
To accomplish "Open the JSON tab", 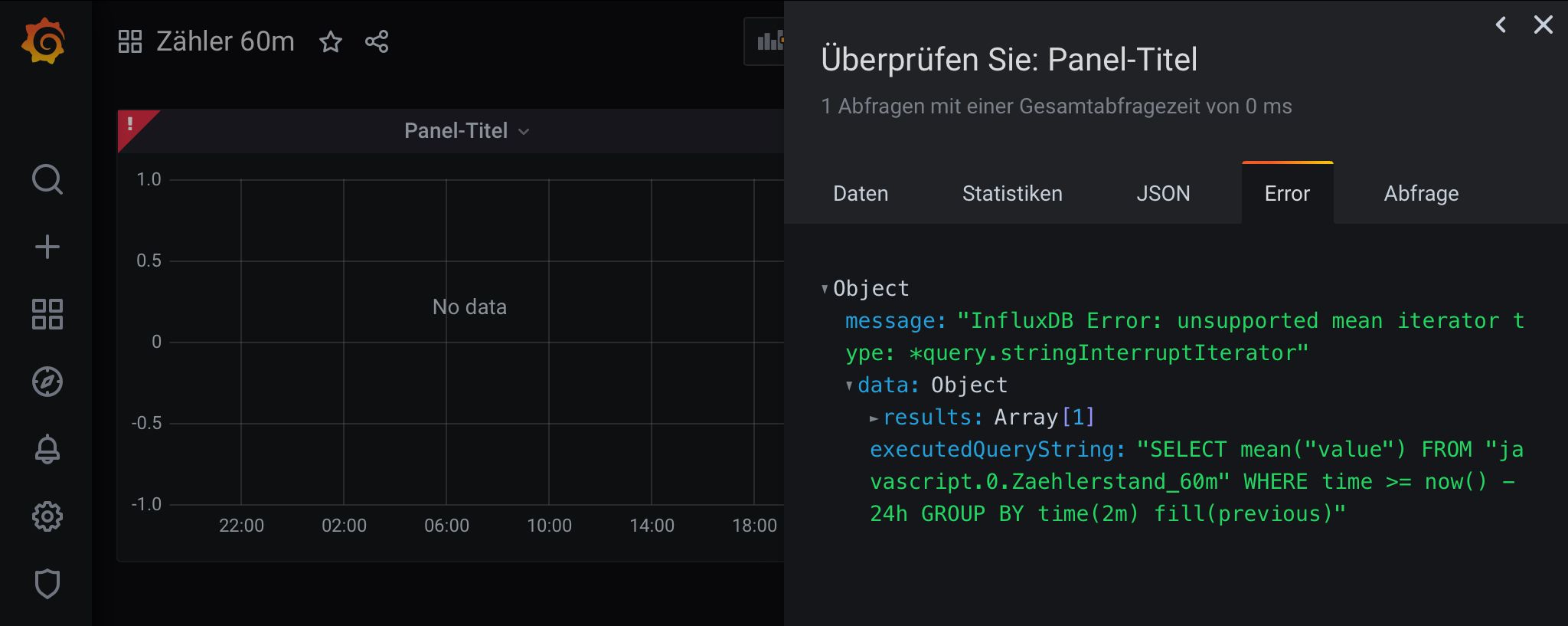I will pyautogui.click(x=1163, y=193).
